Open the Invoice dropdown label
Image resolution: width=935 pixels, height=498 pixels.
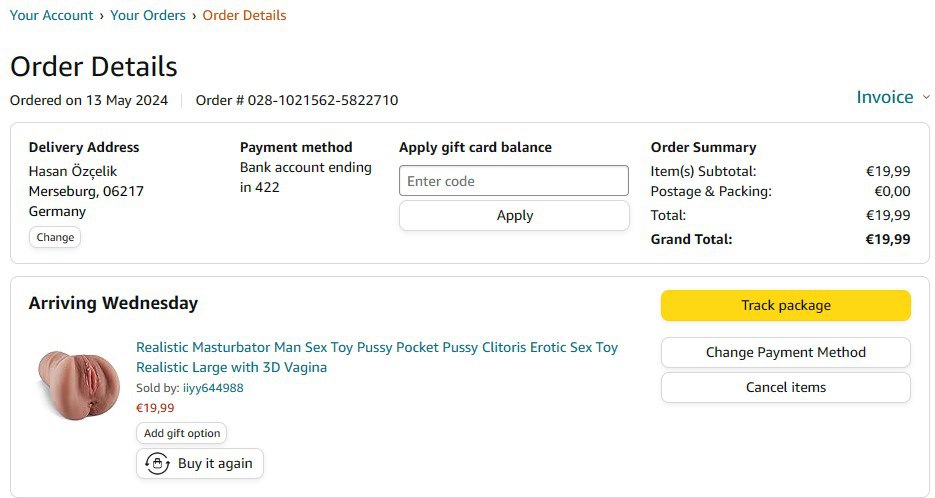[x=884, y=97]
